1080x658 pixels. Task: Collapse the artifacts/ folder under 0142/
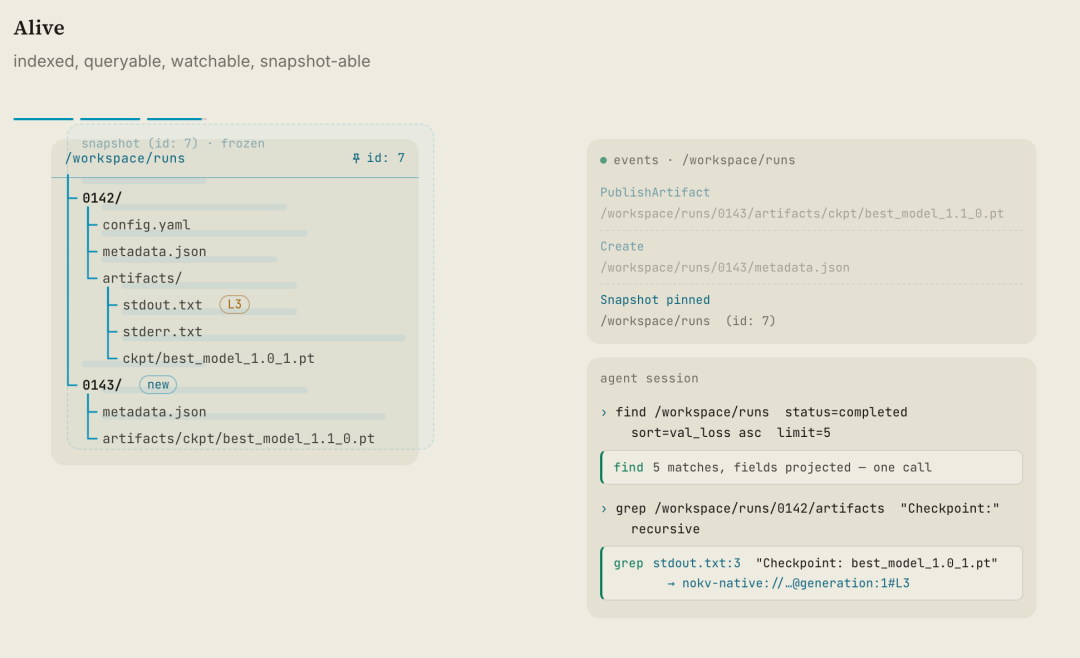(142, 278)
